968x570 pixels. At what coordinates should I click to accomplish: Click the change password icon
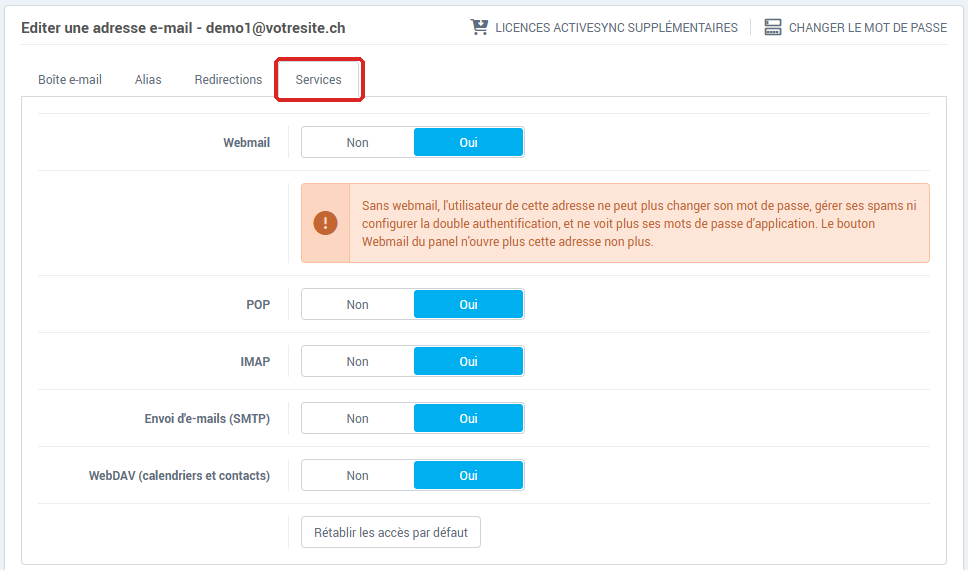click(x=772, y=27)
